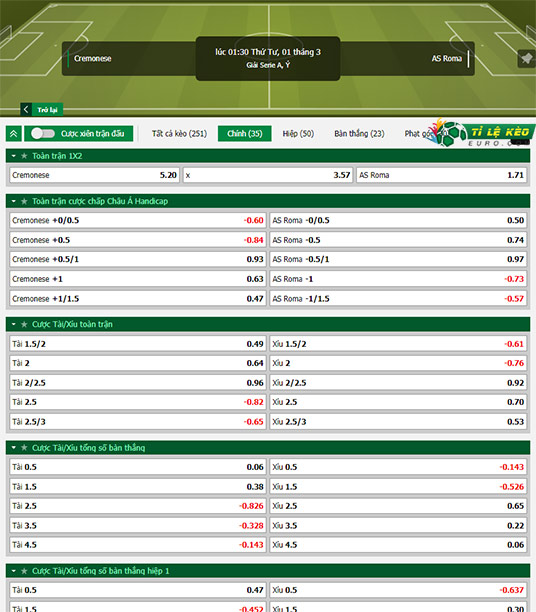
Task: Click the Trở lại back button
Action: [x=41, y=110]
